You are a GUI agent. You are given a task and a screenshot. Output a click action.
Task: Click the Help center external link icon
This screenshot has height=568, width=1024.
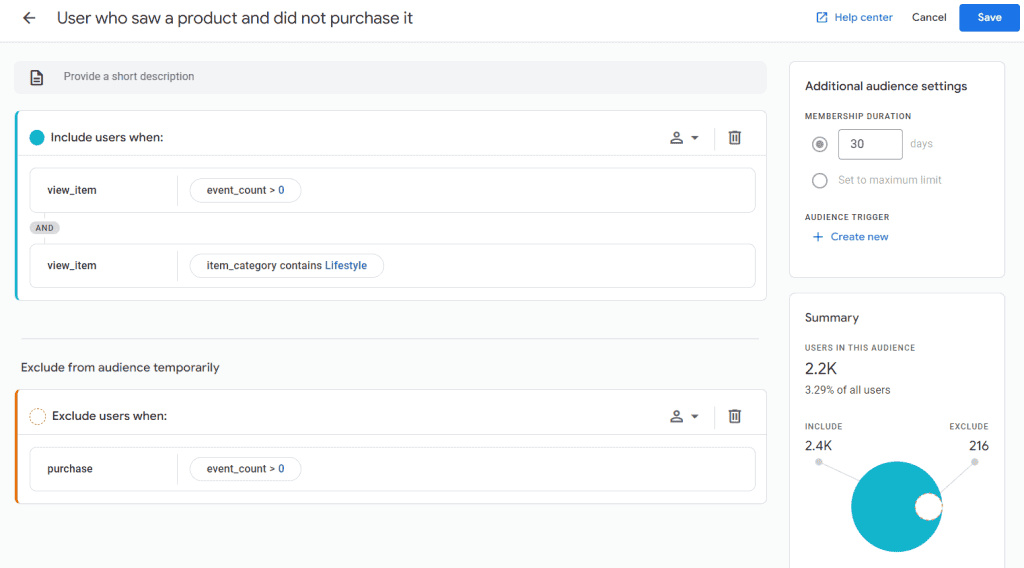coord(822,18)
